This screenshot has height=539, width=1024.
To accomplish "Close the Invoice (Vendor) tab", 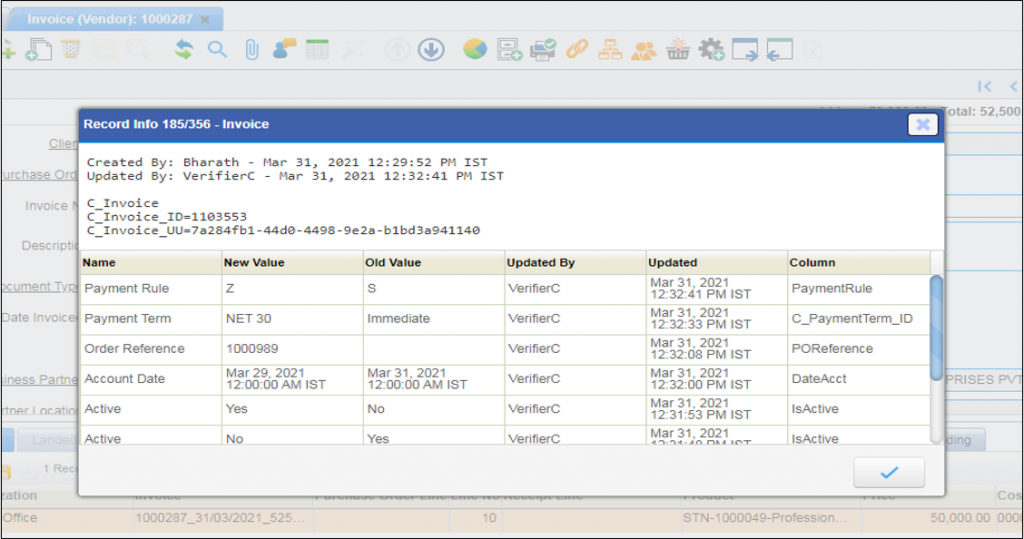I will (x=205, y=19).
